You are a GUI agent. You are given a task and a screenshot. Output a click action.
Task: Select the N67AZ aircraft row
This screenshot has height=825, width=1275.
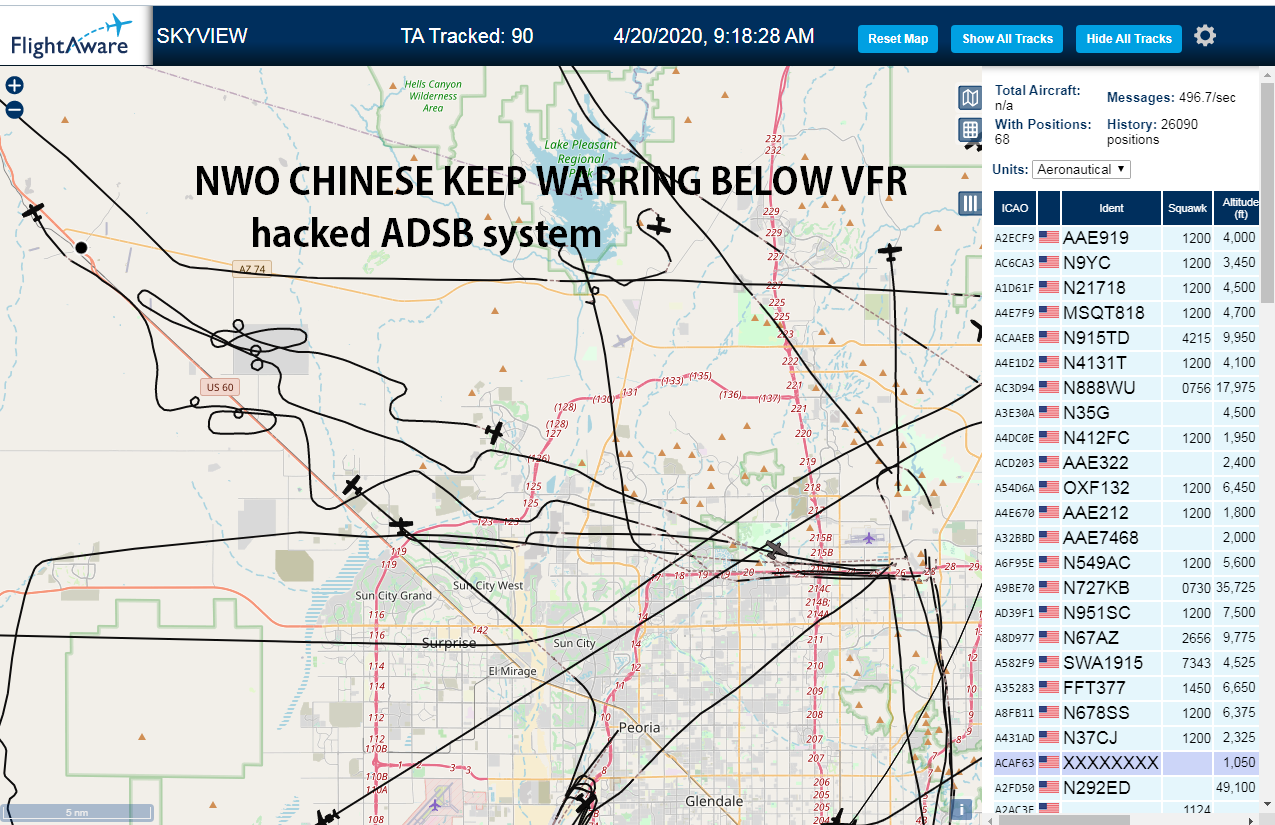(x=1126, y=638)
